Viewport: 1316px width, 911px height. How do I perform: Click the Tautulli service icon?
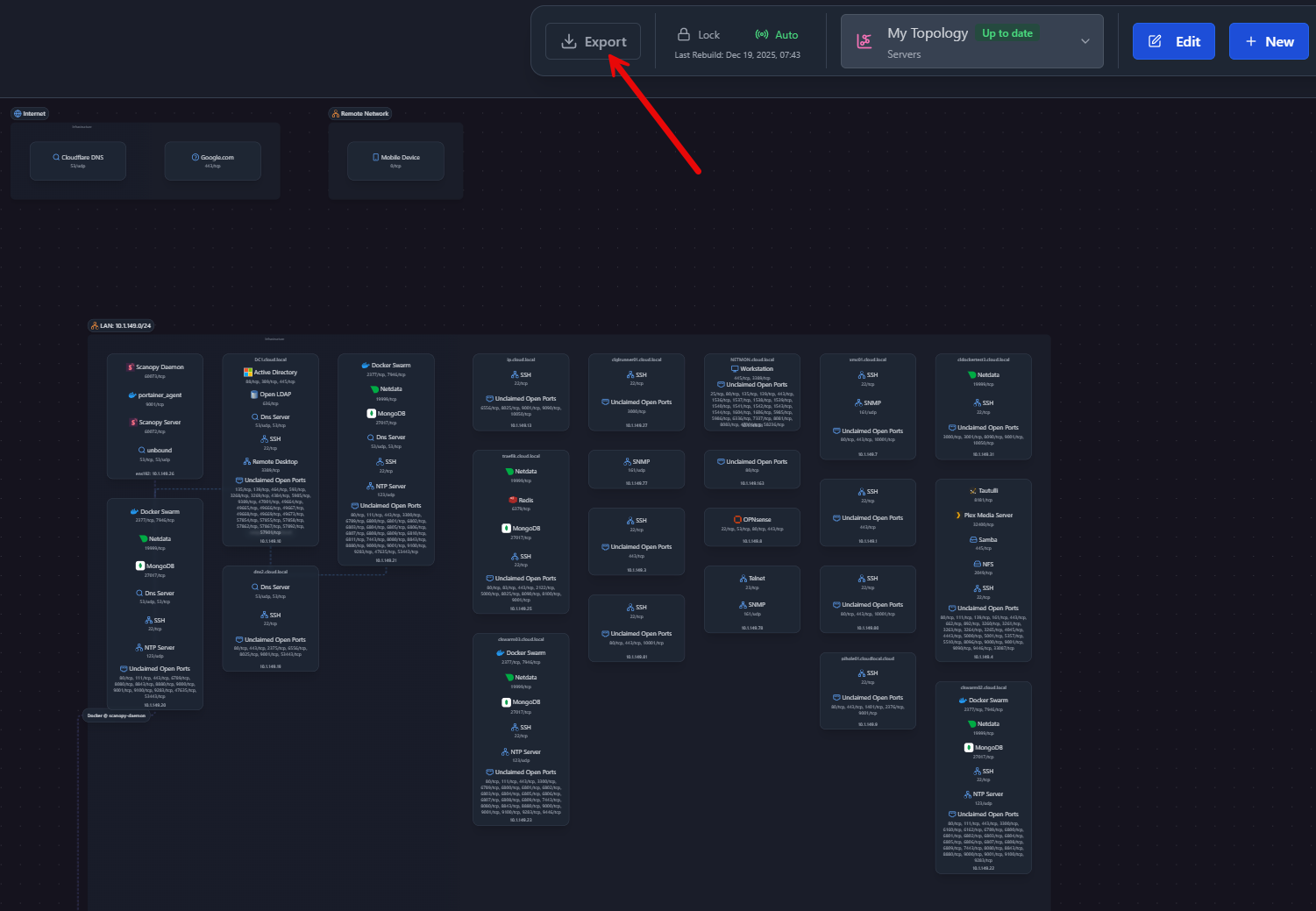pyautogui.click(x=973, y=491)
